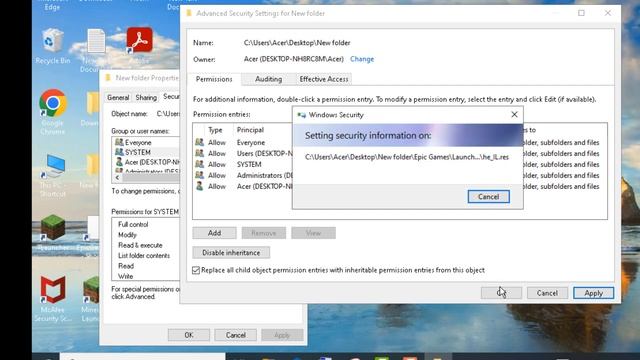The width and height of the screenshot is (640, 360).
Task: Select the Everyone permission entry row
Action: pos(400,142)
